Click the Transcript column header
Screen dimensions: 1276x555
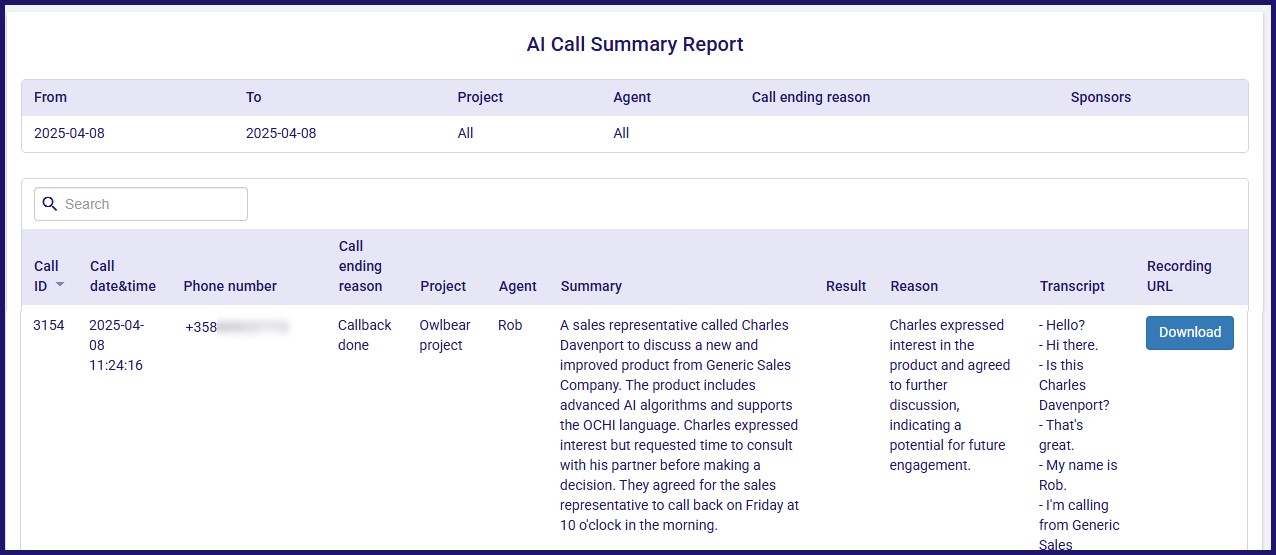[1072, 286]
